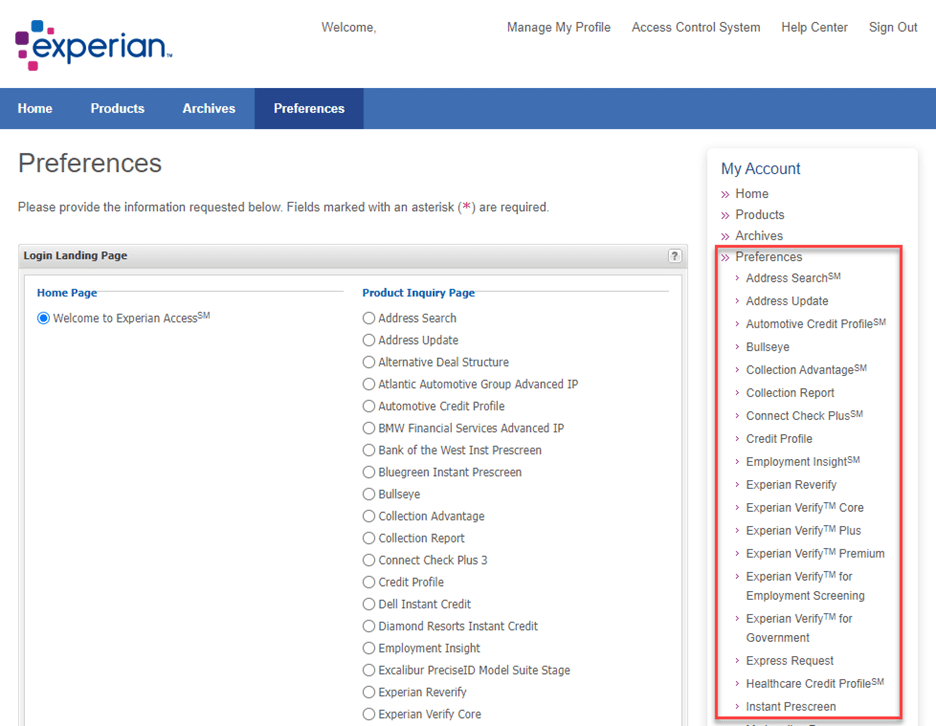Viewport: 936px width, 726px height.
Task: Open Archives in My Account sidebar
Action: pos(758,236)
